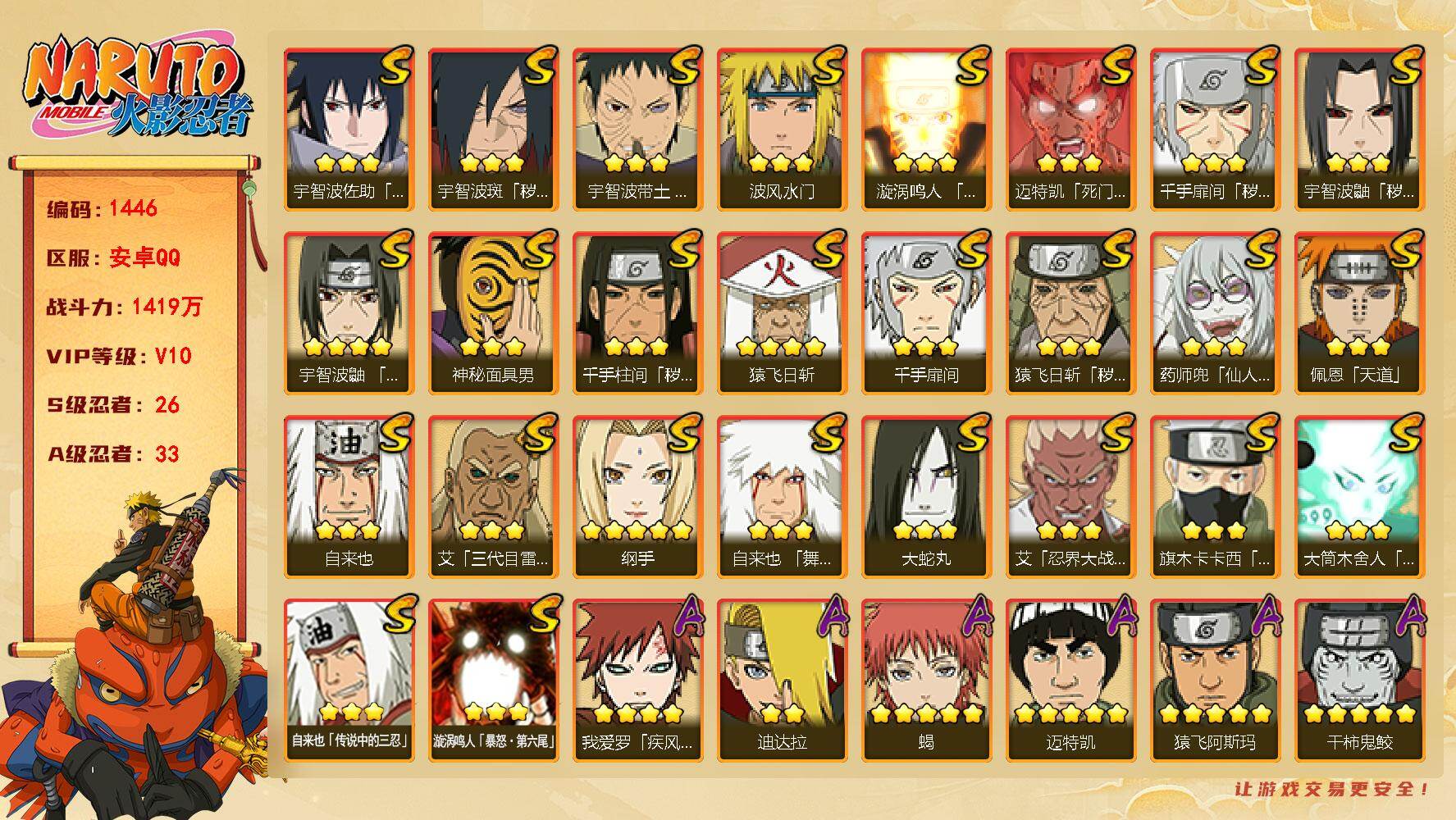Image resolution: width=1456 pixels, height=820 pixels.
Task: Click the 猿飞阿斯玛 ninja card
Action: pos(1215,681)
